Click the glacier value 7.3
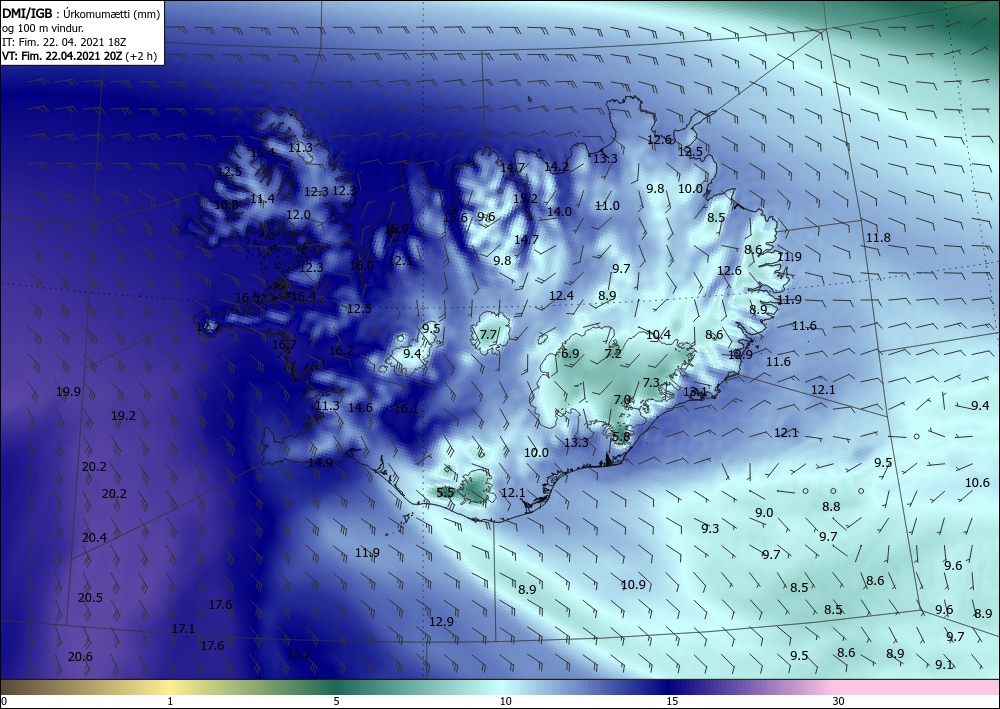 coord(651,383)
